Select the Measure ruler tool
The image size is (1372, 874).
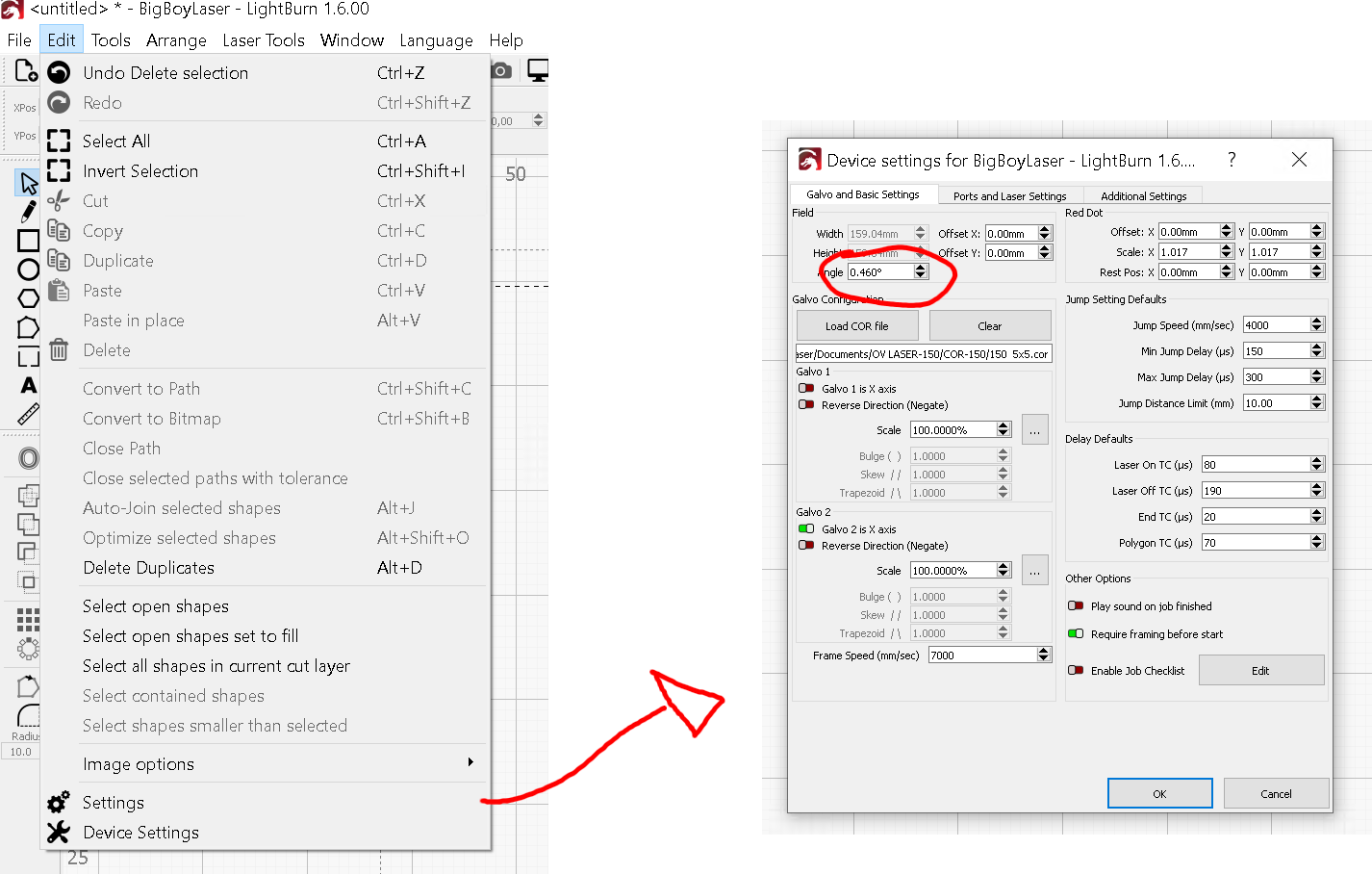(29, 415)
